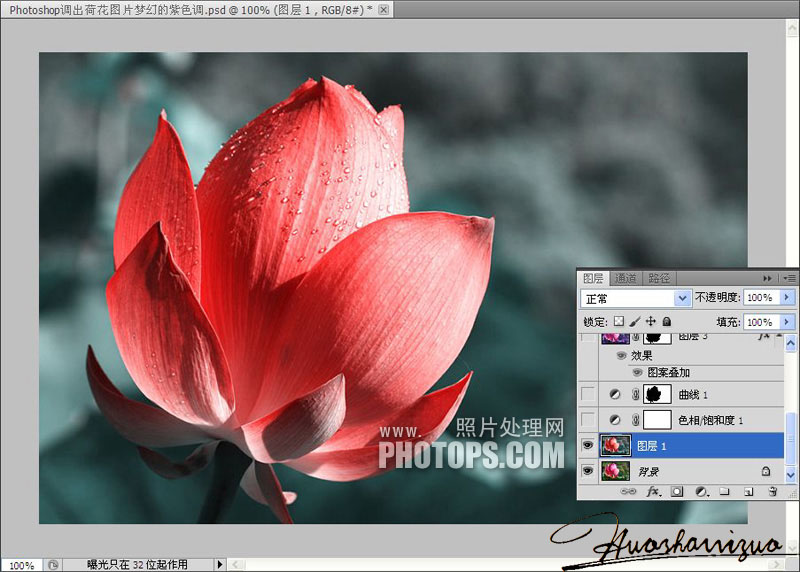The image size is (800, 572).
Task: Create a new group folder icon
Action: click(x=724, y=491)
